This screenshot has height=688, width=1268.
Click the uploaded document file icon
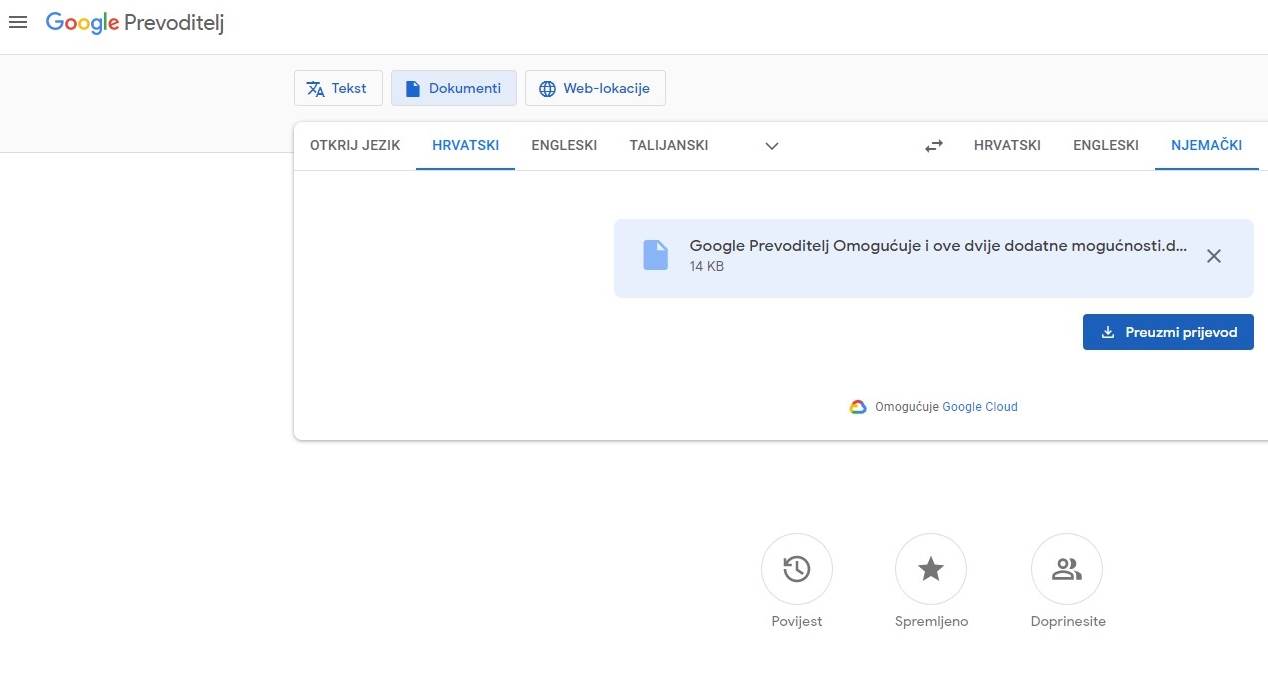(655, 255)
